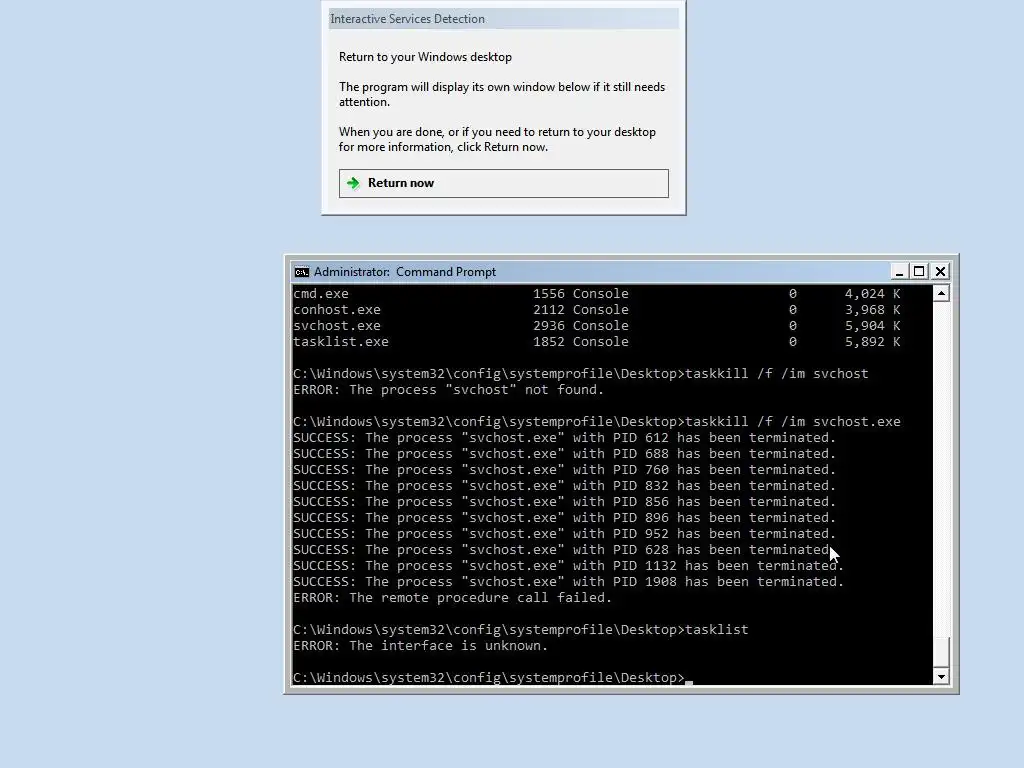Click the scrollbar up arrow in Command Prompt

[941, 293]
